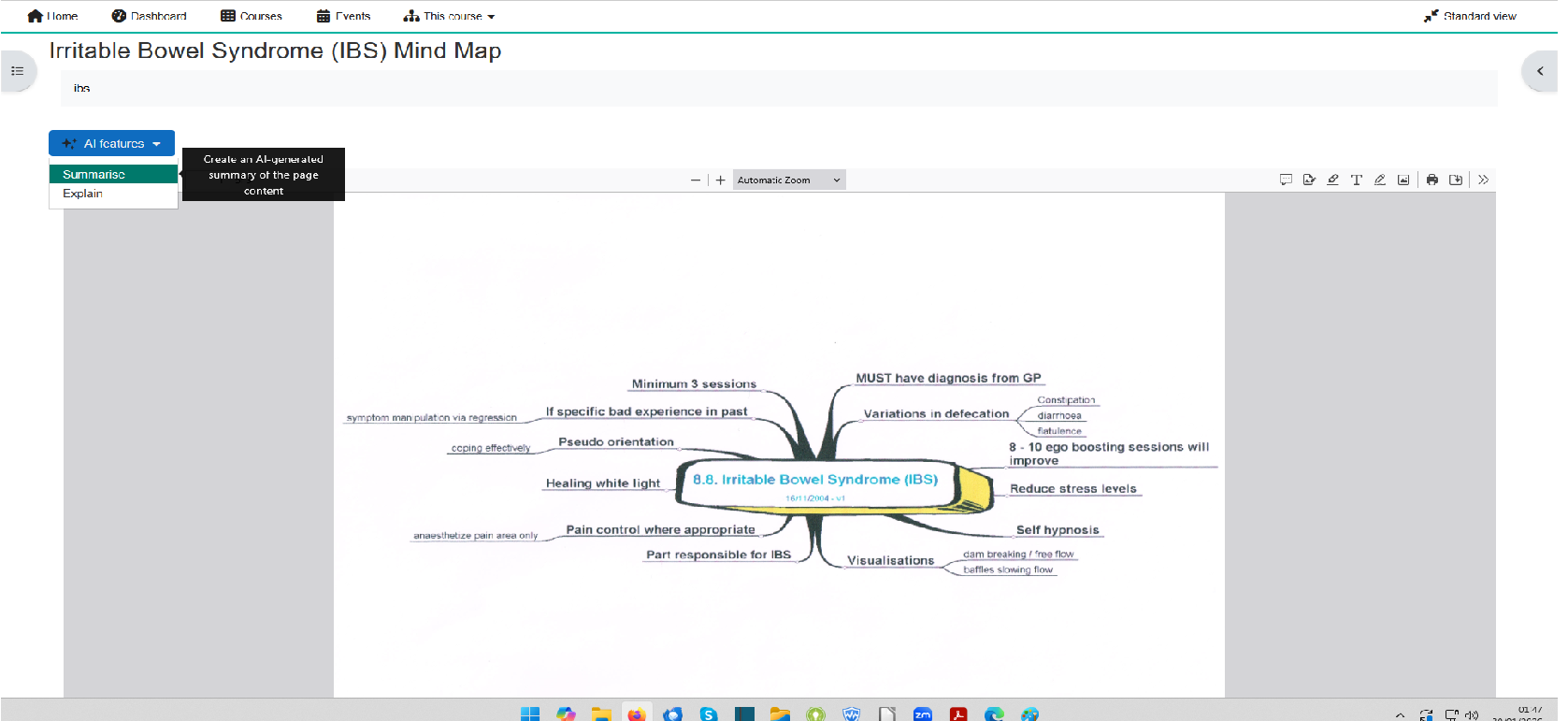Zoom in with the plus button
1568x721 pixels.
point(720,180)
